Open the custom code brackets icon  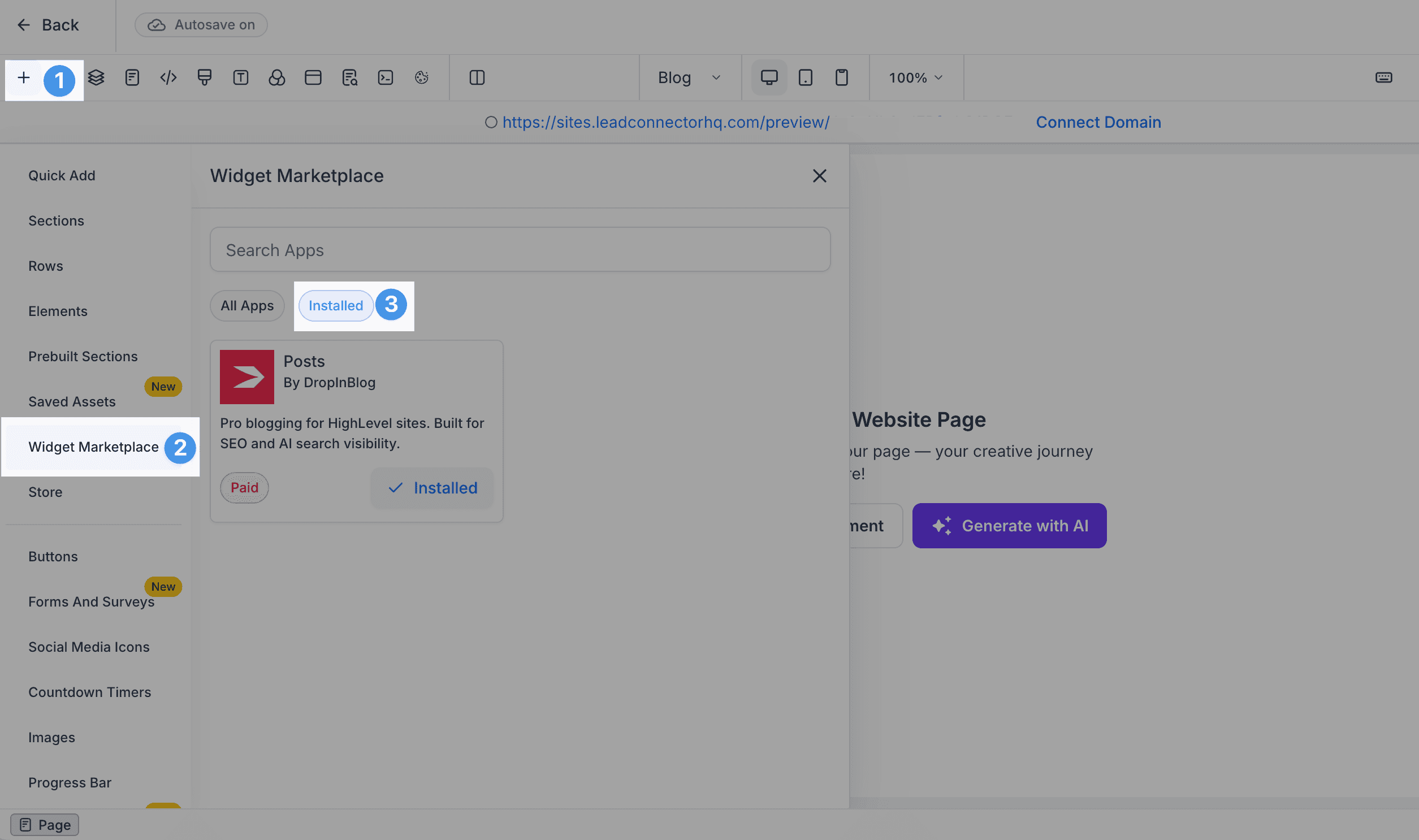point(168,77)
